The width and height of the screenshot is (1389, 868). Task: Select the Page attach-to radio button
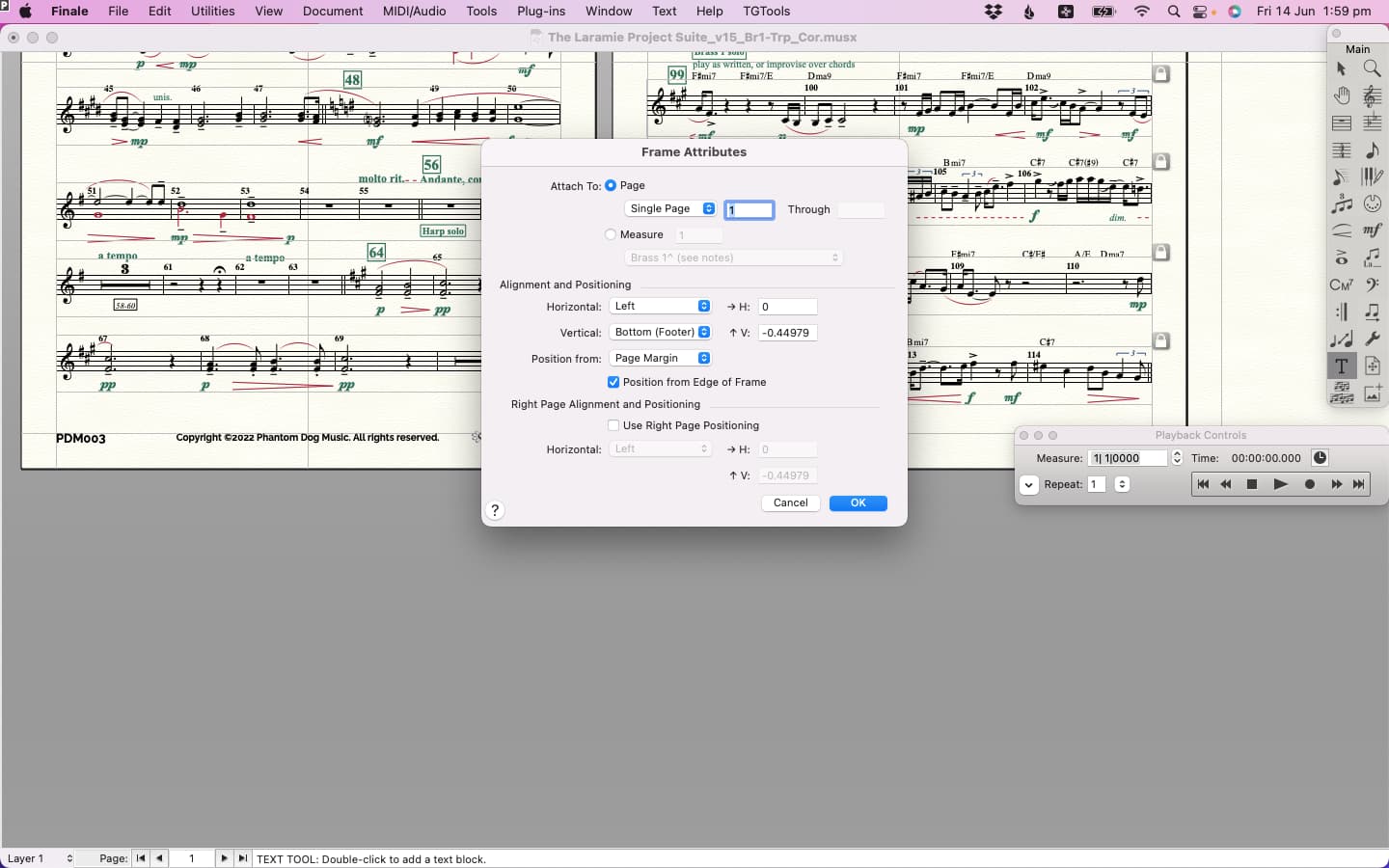[611, 185]
